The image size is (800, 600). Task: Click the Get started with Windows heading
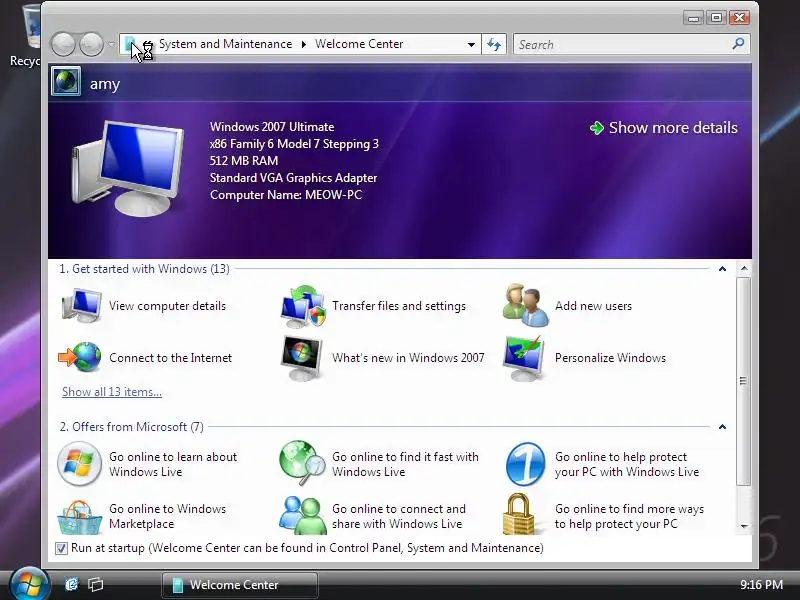[x=144, y=269]
